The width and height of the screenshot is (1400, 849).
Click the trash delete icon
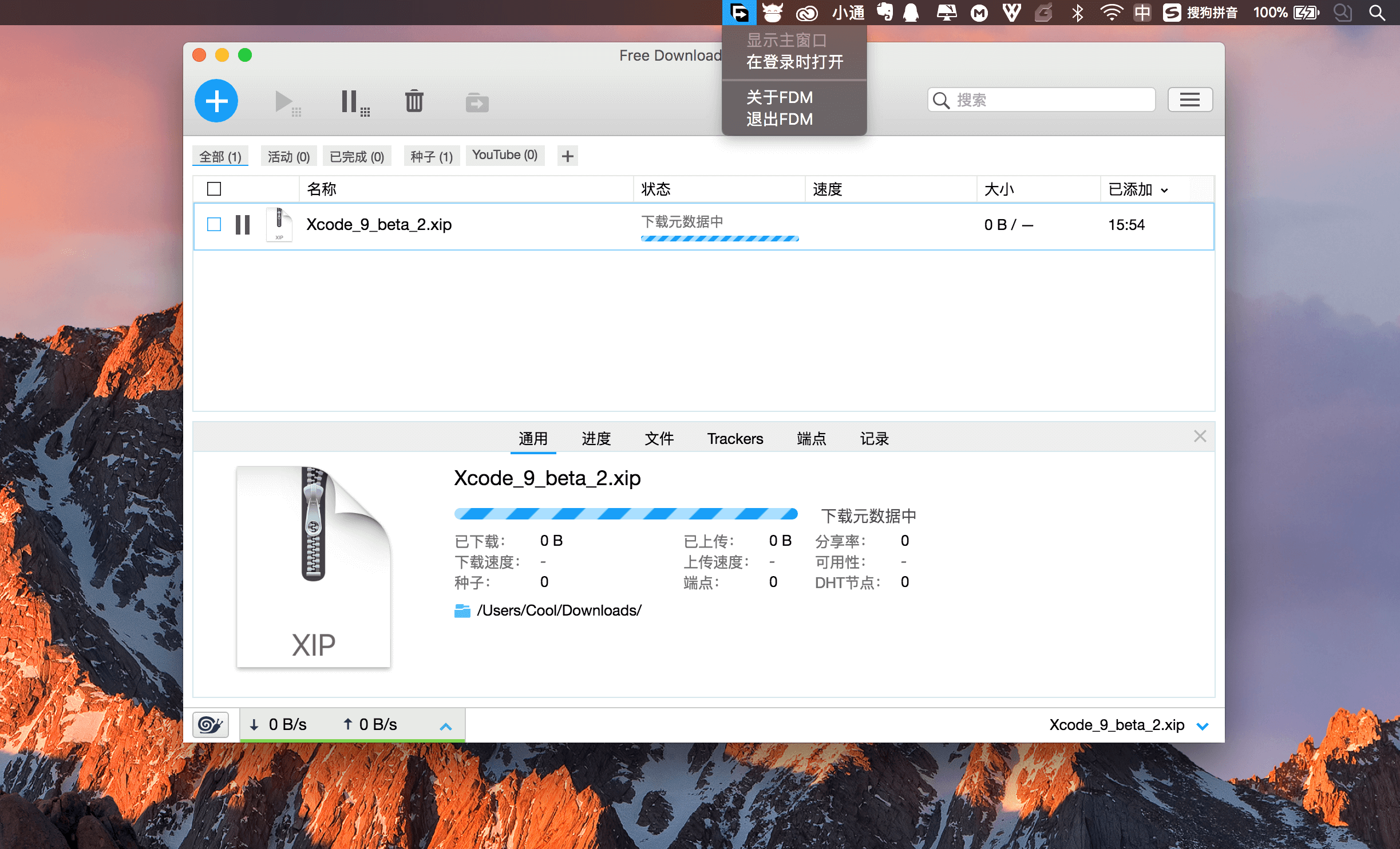tap(414, 101)
